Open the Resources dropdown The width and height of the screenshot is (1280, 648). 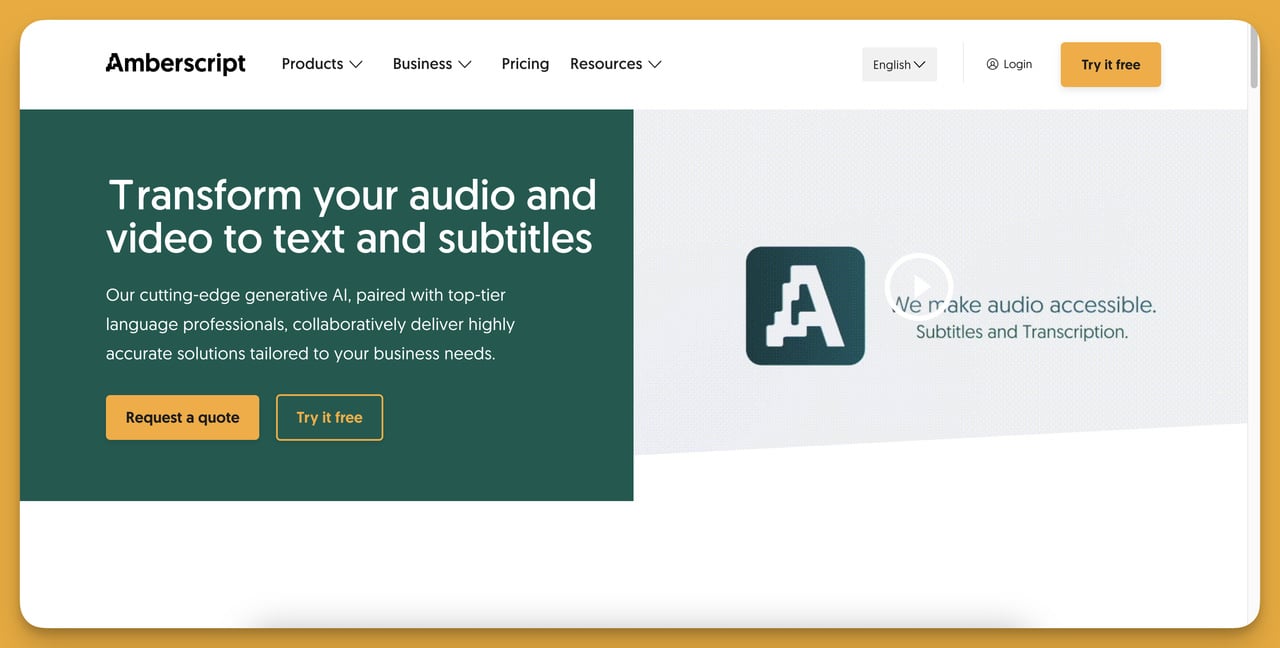coord(615,63)
